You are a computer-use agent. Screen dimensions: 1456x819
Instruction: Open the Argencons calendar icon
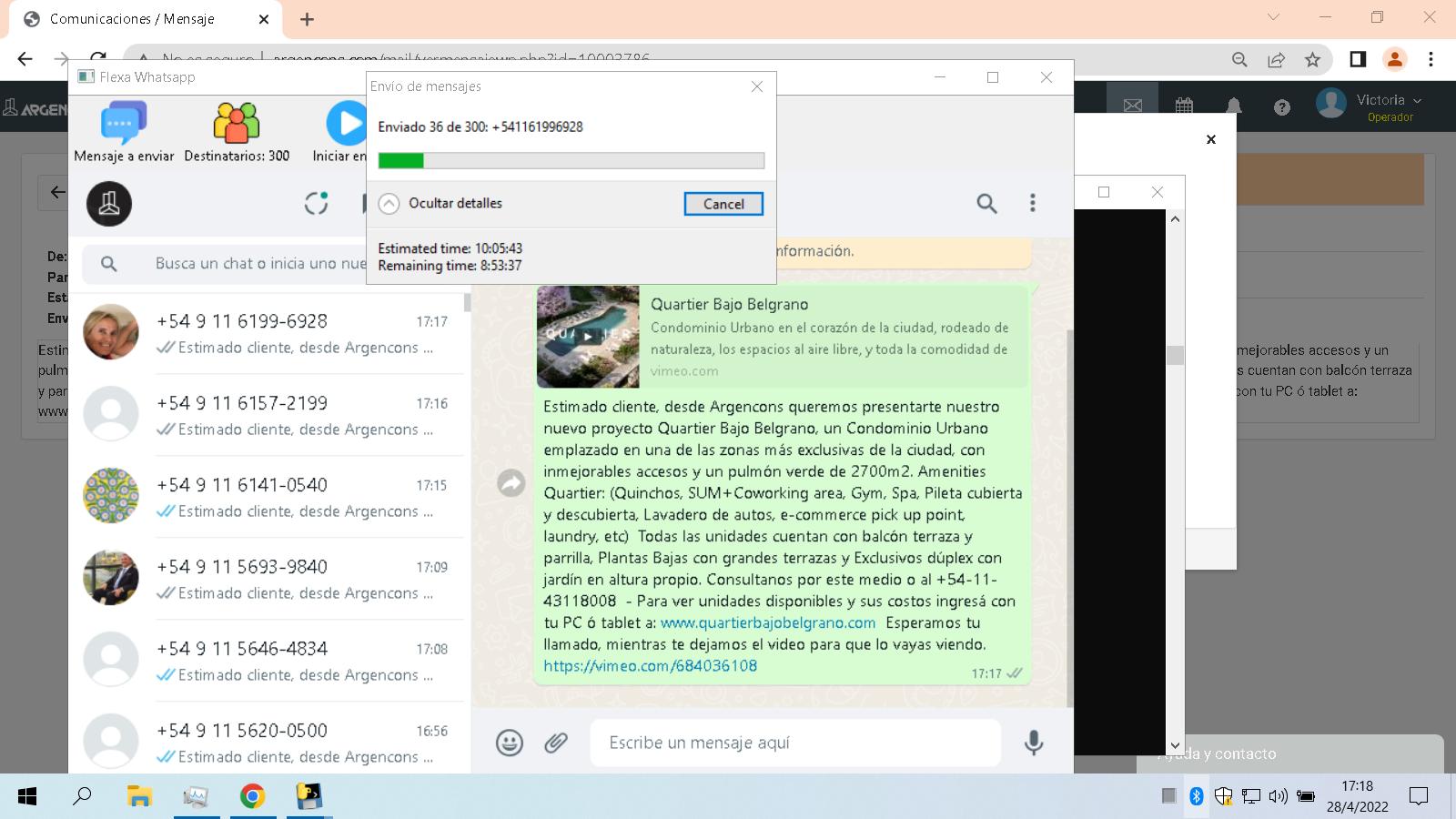(1184, 106)
